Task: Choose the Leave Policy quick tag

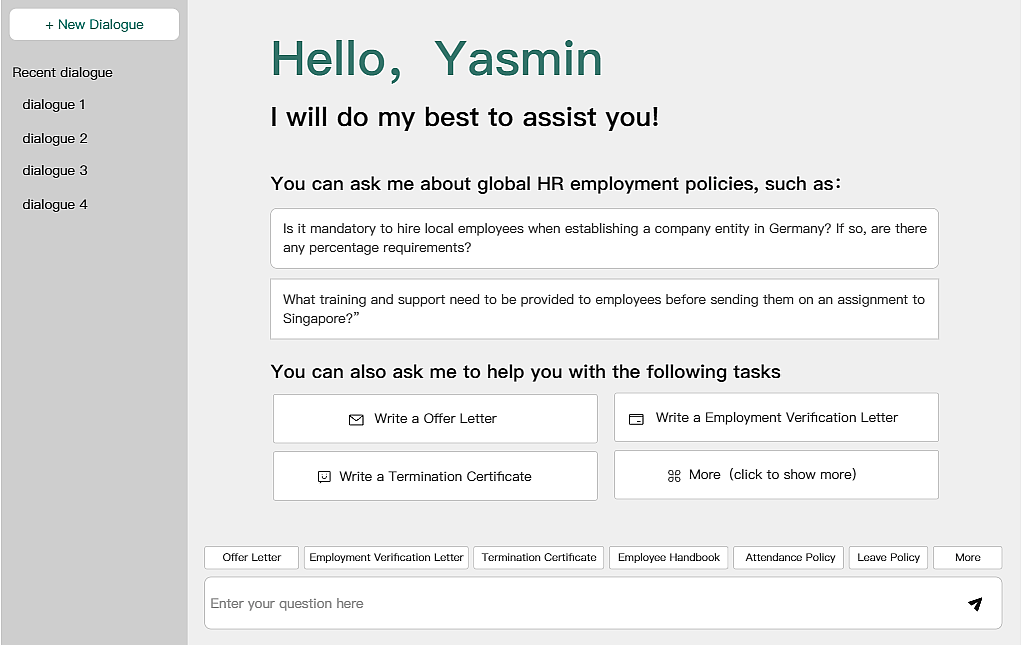Action: [x=888, y=558]
